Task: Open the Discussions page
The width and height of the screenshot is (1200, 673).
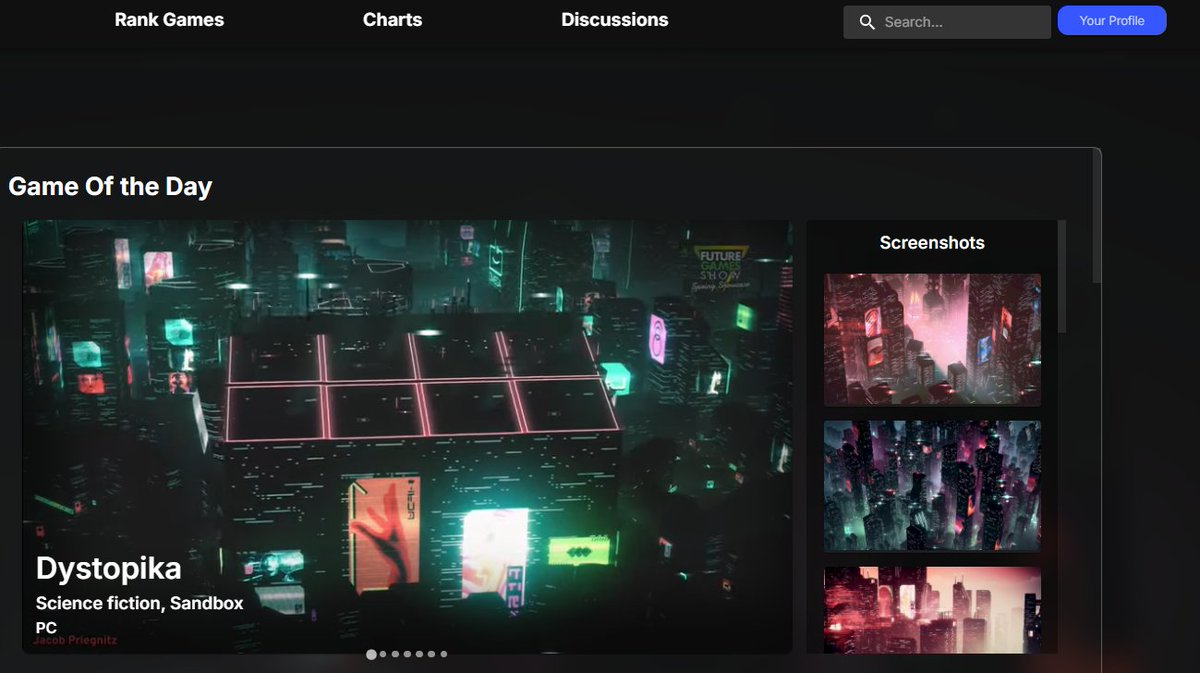Action: pos(614,20)
